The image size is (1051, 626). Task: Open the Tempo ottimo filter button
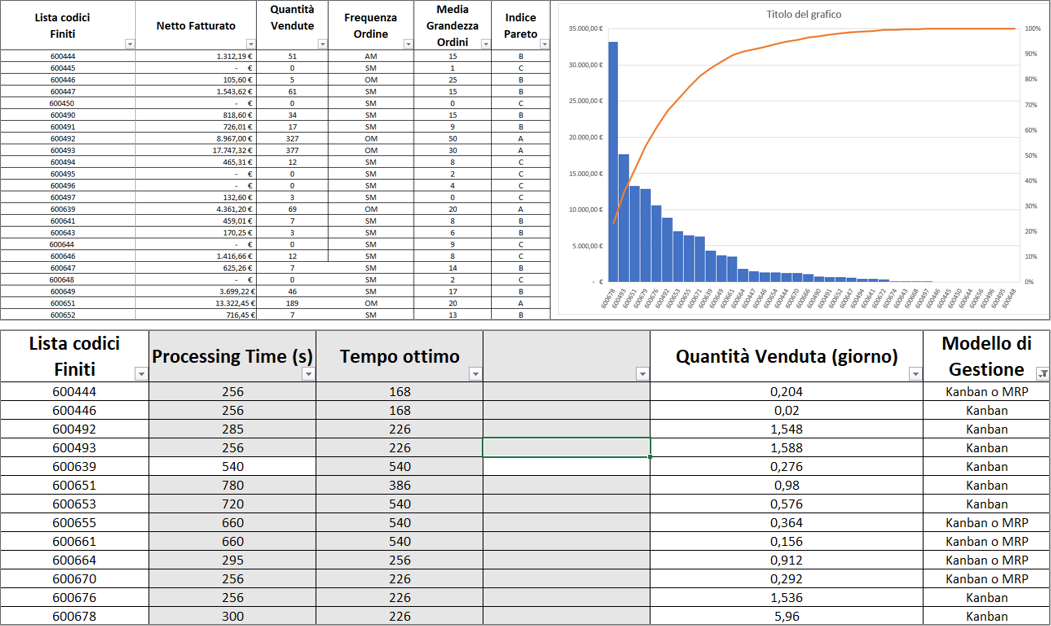coord(475,374)
